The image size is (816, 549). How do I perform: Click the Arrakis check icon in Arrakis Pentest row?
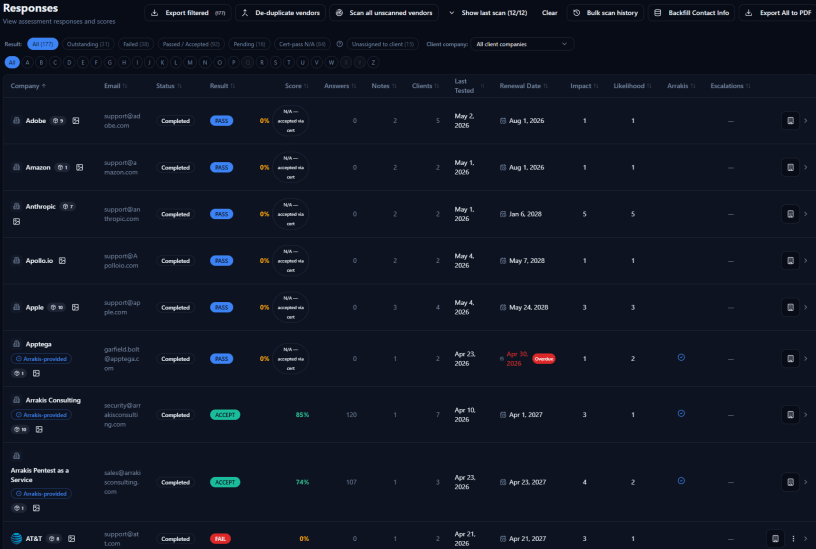pyautogui.click(x=681, y=481)
